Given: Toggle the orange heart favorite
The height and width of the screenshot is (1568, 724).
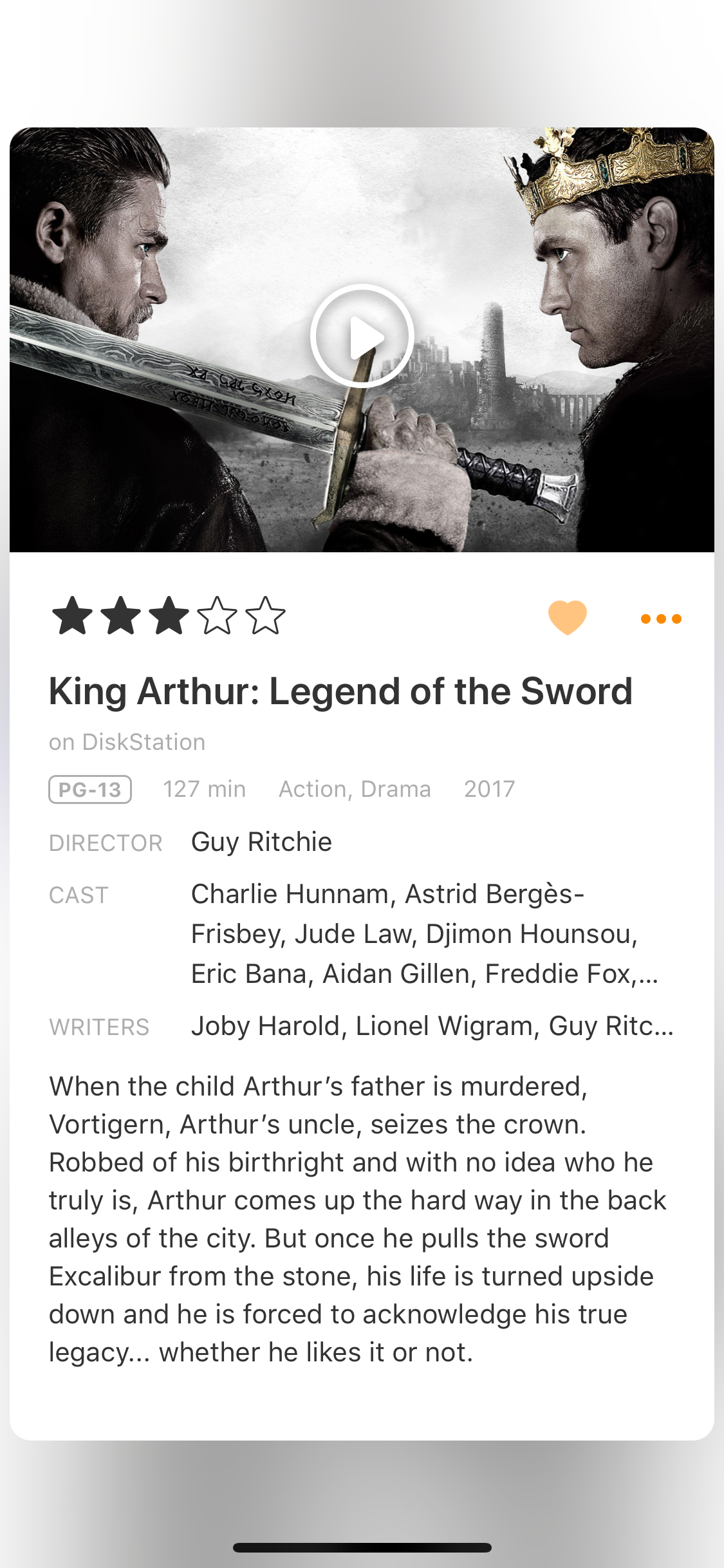Looking at the screenshot, I should [567, 617].
